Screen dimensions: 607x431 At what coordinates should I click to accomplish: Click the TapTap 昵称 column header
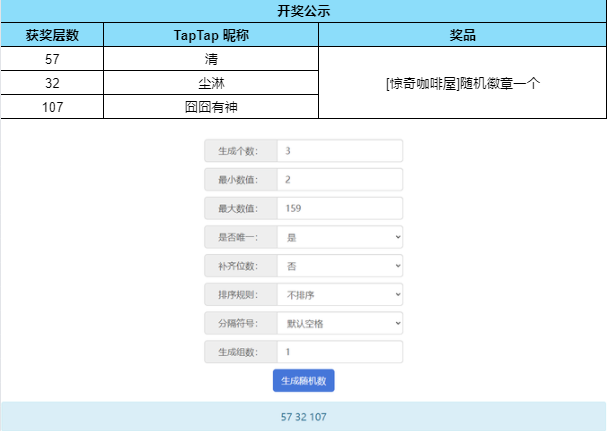[211, 35]
